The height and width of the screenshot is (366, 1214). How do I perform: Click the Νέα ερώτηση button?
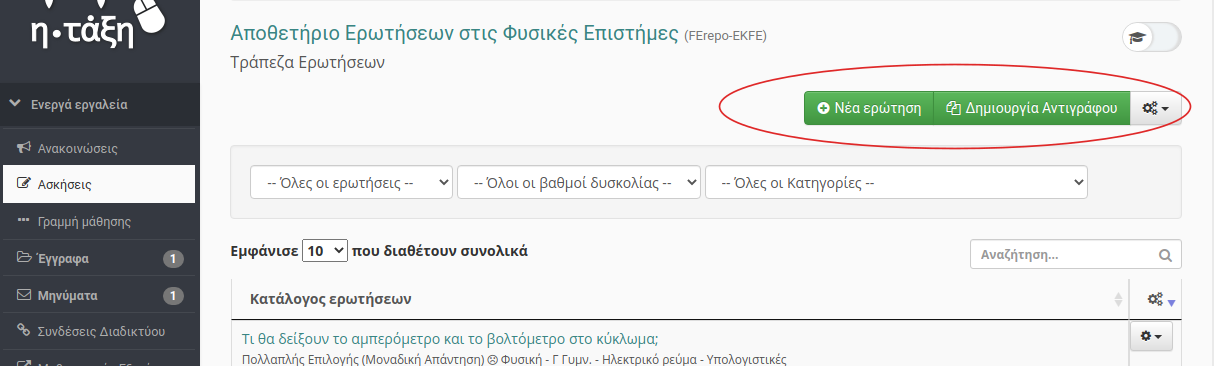868,108
